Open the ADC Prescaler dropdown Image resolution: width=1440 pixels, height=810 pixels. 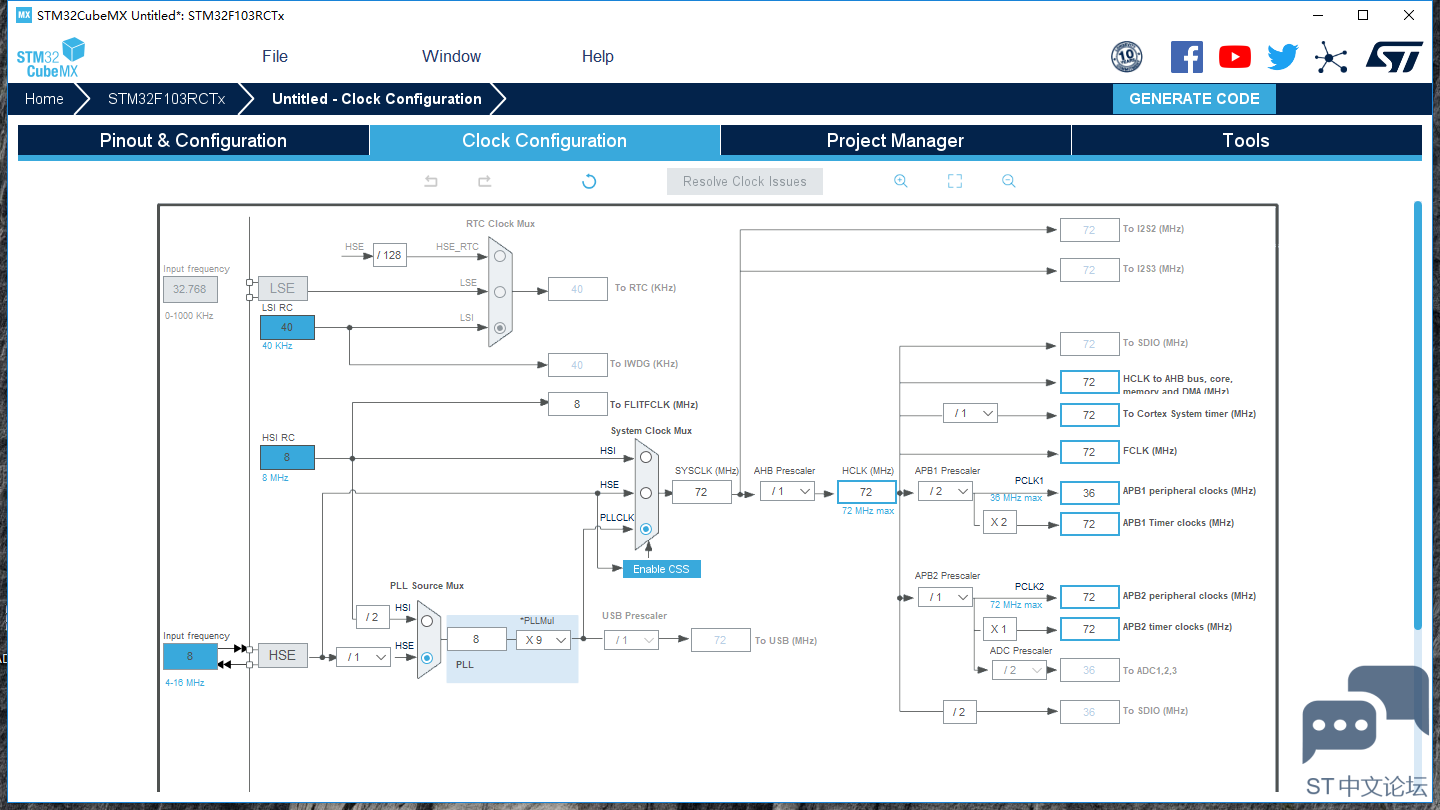(1019, 670)
